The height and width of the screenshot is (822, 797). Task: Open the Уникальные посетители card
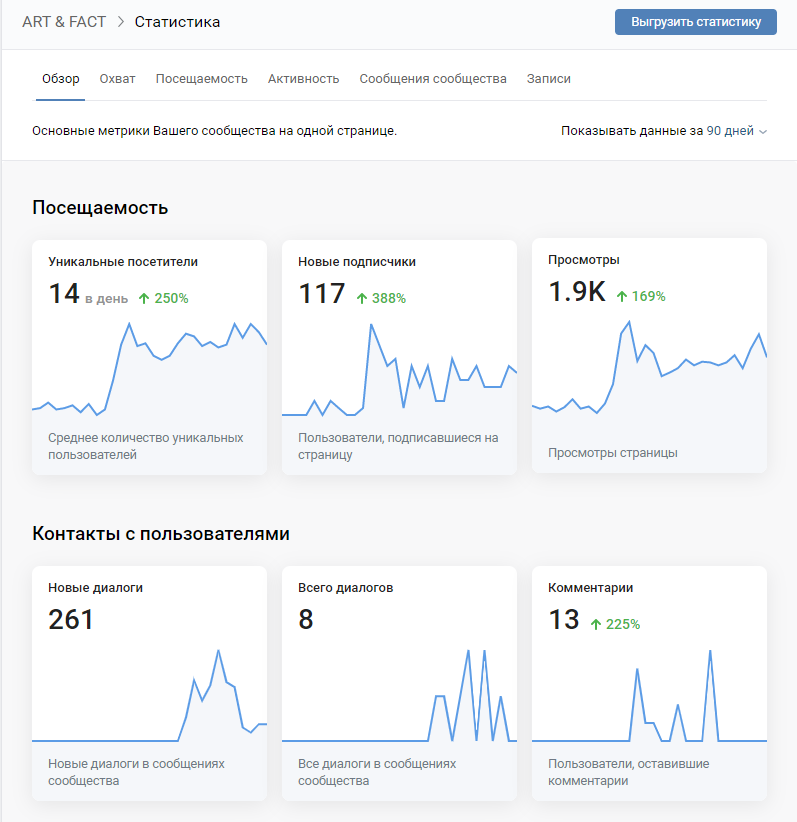tap(149, 357)
